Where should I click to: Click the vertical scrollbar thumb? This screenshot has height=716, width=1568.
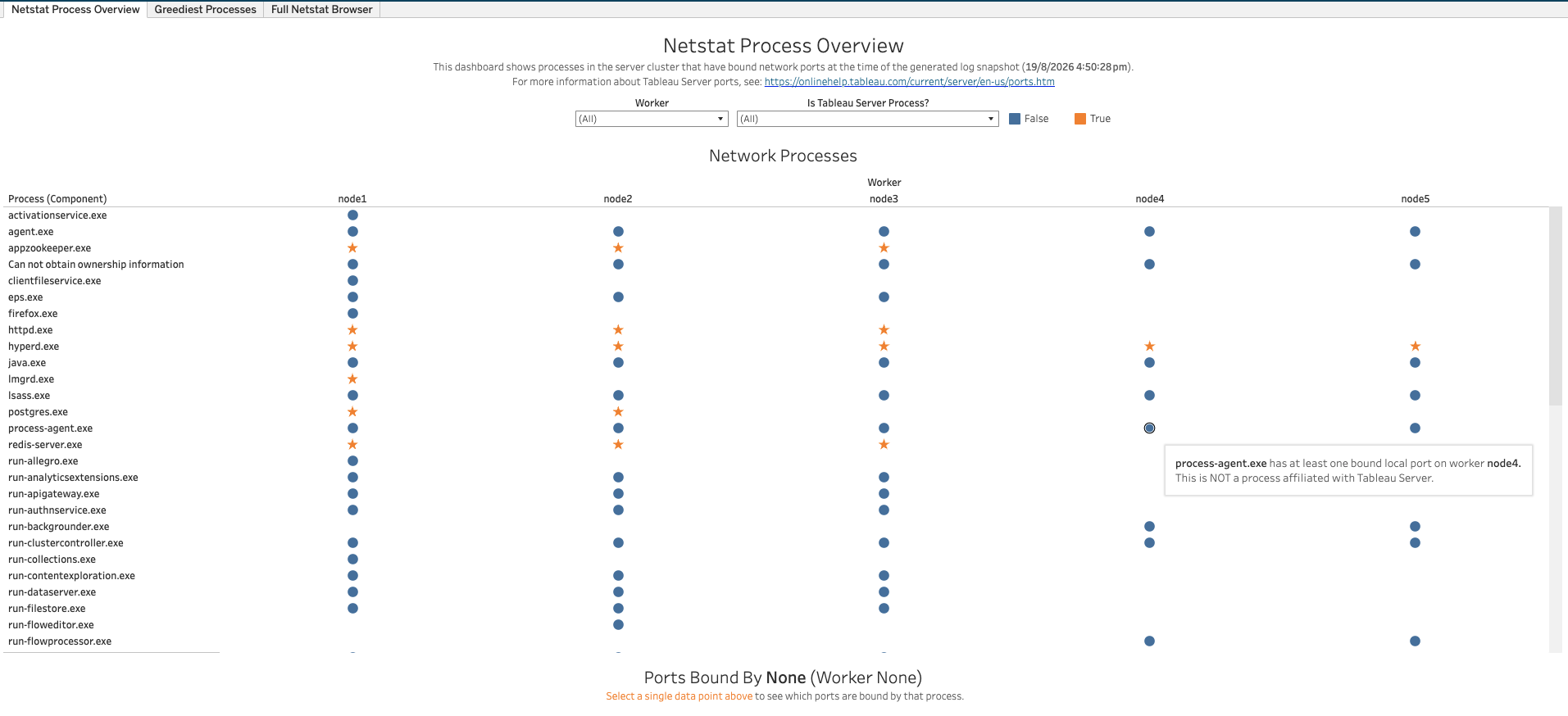tap(1555, 306)
